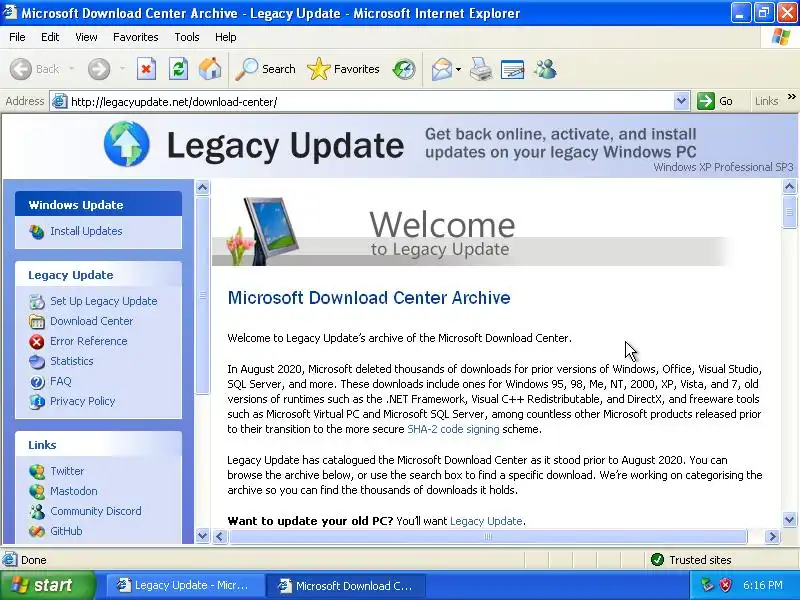Go to the Home page icon

[210, 69]
